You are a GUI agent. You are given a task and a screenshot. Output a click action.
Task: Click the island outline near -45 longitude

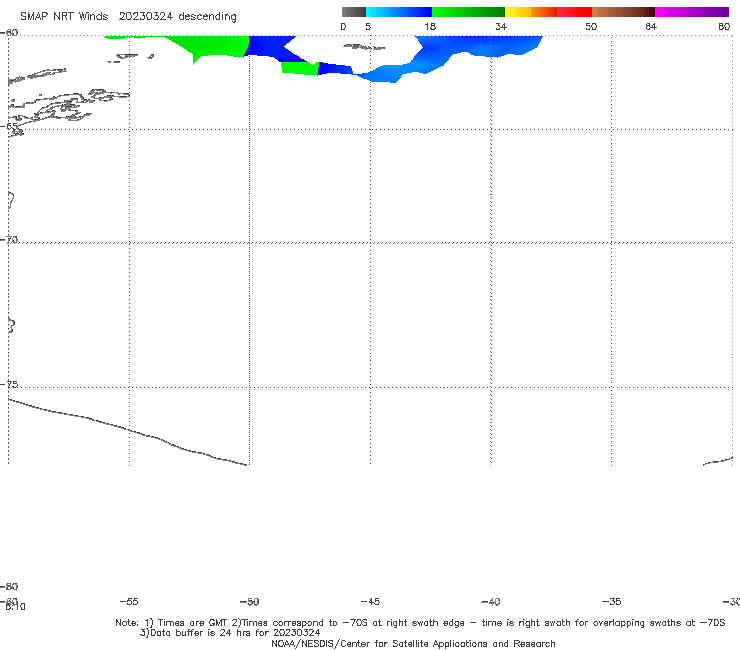(364, 47)
